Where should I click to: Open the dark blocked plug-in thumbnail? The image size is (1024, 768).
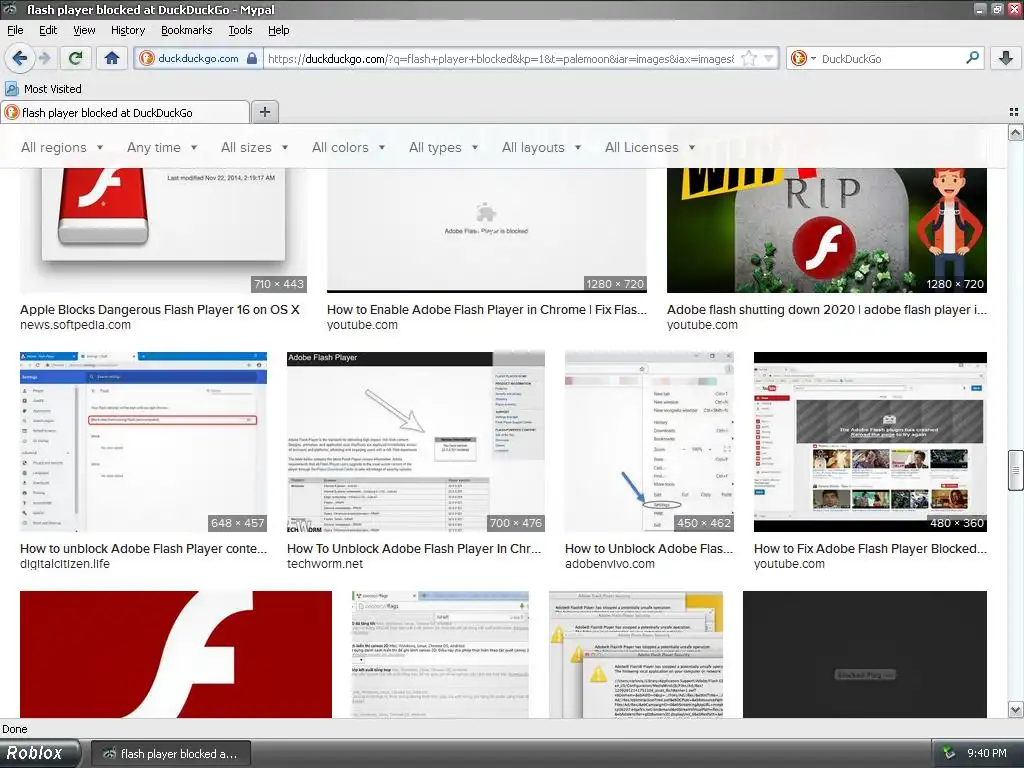click(865, 654)
